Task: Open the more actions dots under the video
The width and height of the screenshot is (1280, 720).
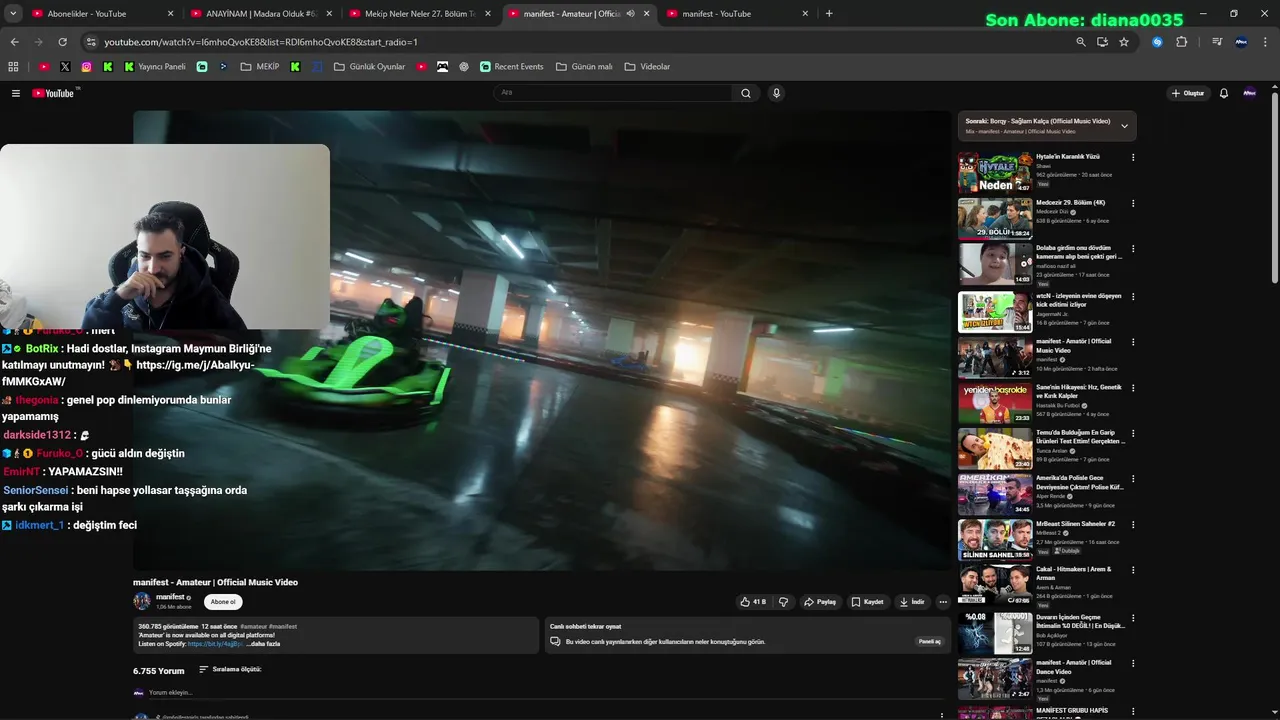Action: coord(942,602)
